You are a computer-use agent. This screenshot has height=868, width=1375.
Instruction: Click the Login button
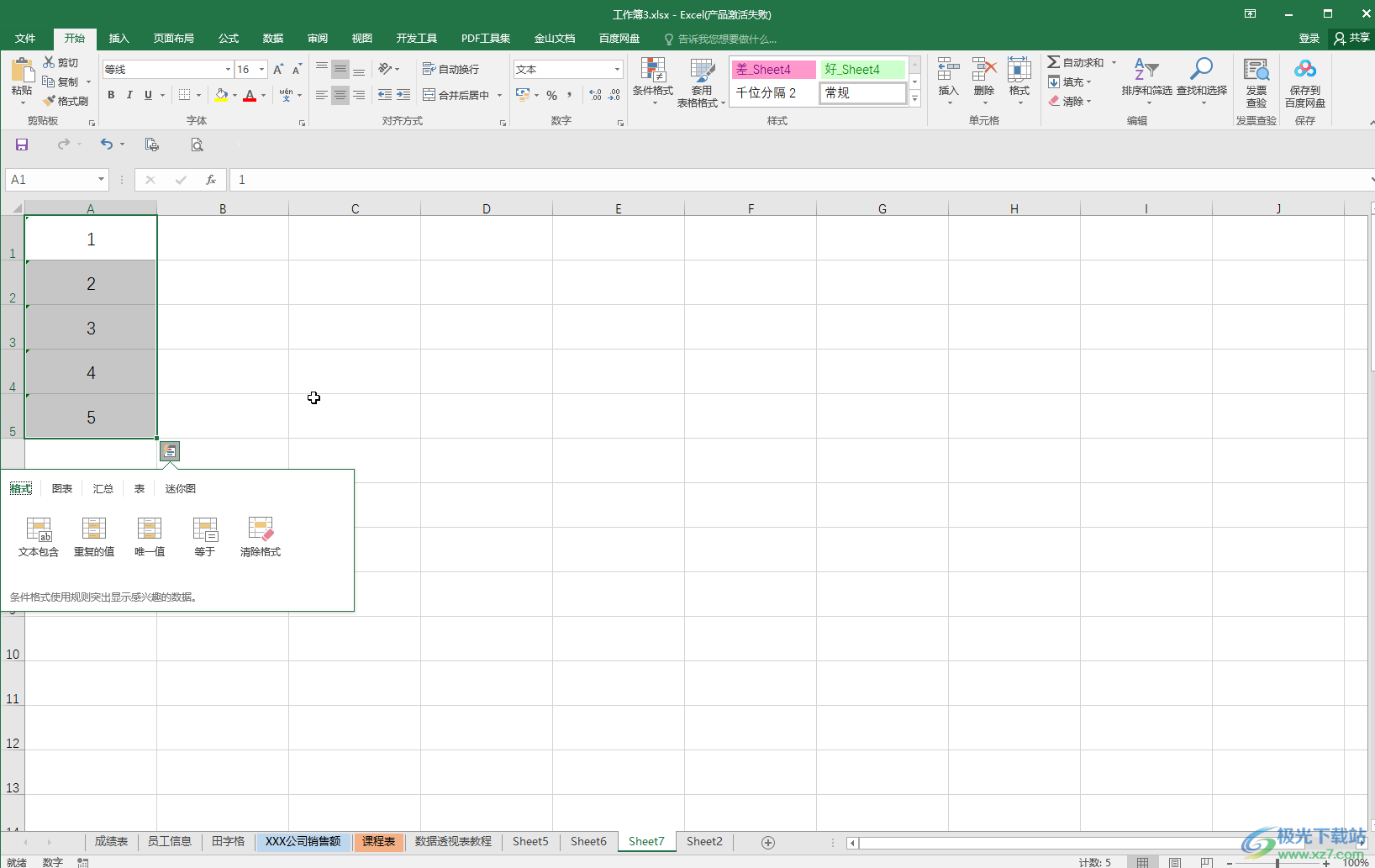click(1309, 38)
